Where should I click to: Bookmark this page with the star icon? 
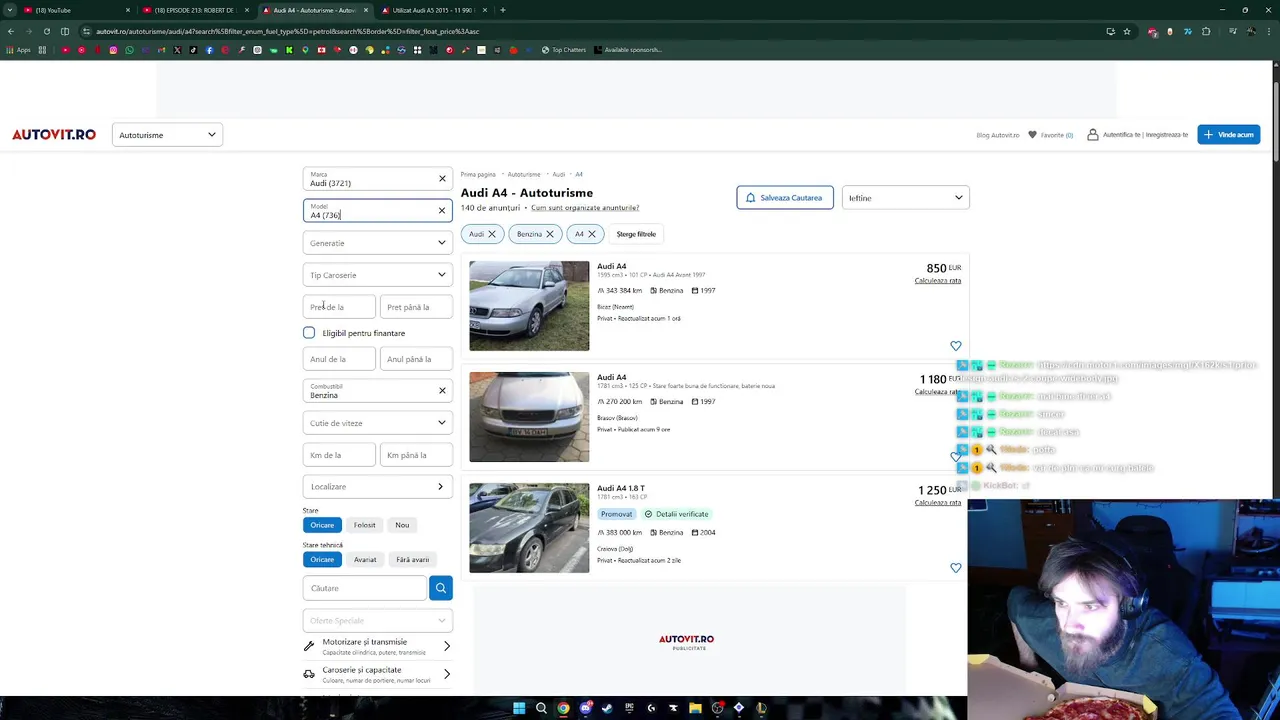click(x=1127, y=31)
